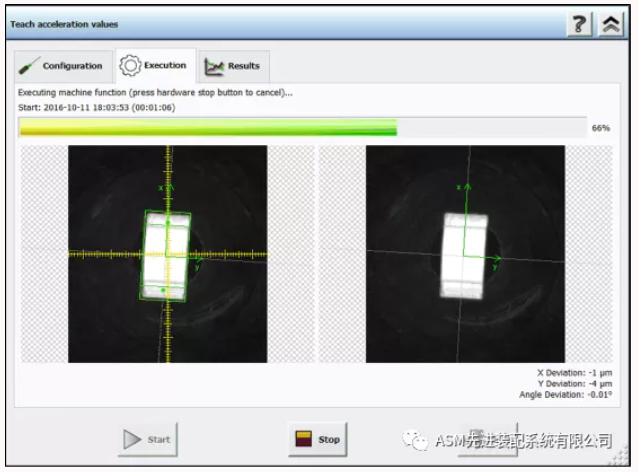Open help with the question mark button
Screen dimensions: 638x472
tap(579, 24)
